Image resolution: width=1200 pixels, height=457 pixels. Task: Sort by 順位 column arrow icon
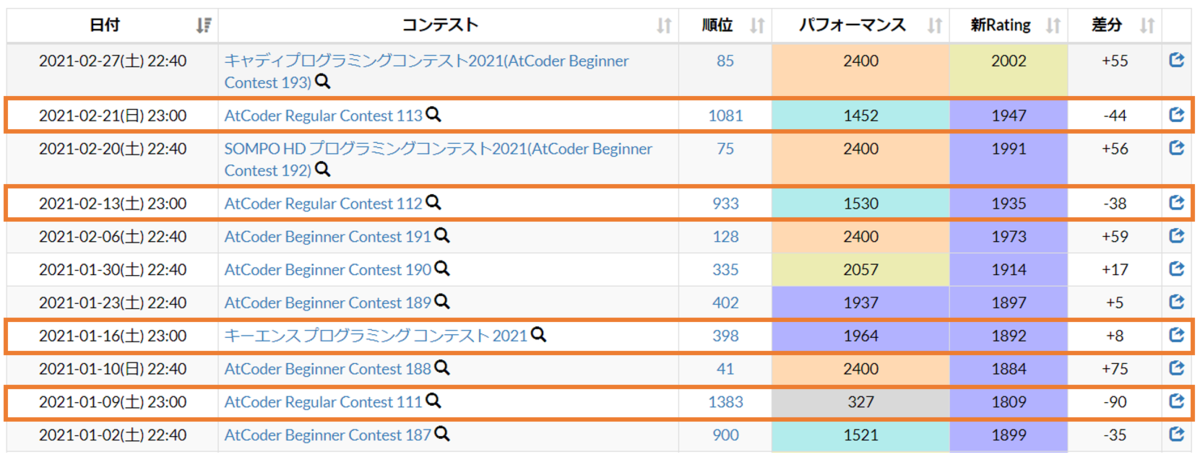757,25
